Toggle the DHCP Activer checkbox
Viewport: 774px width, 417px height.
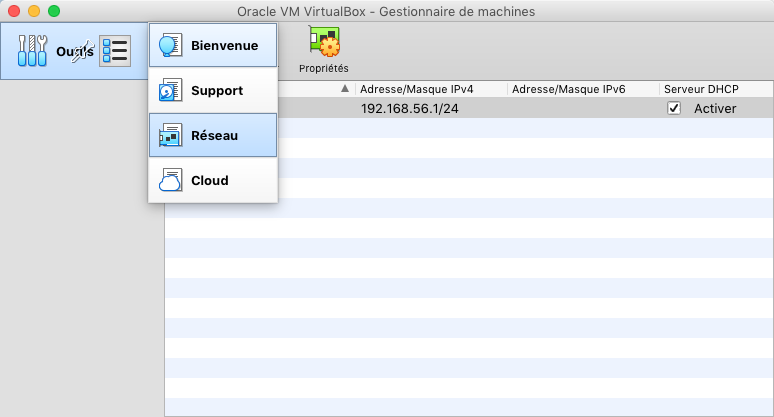pos(674,108)
